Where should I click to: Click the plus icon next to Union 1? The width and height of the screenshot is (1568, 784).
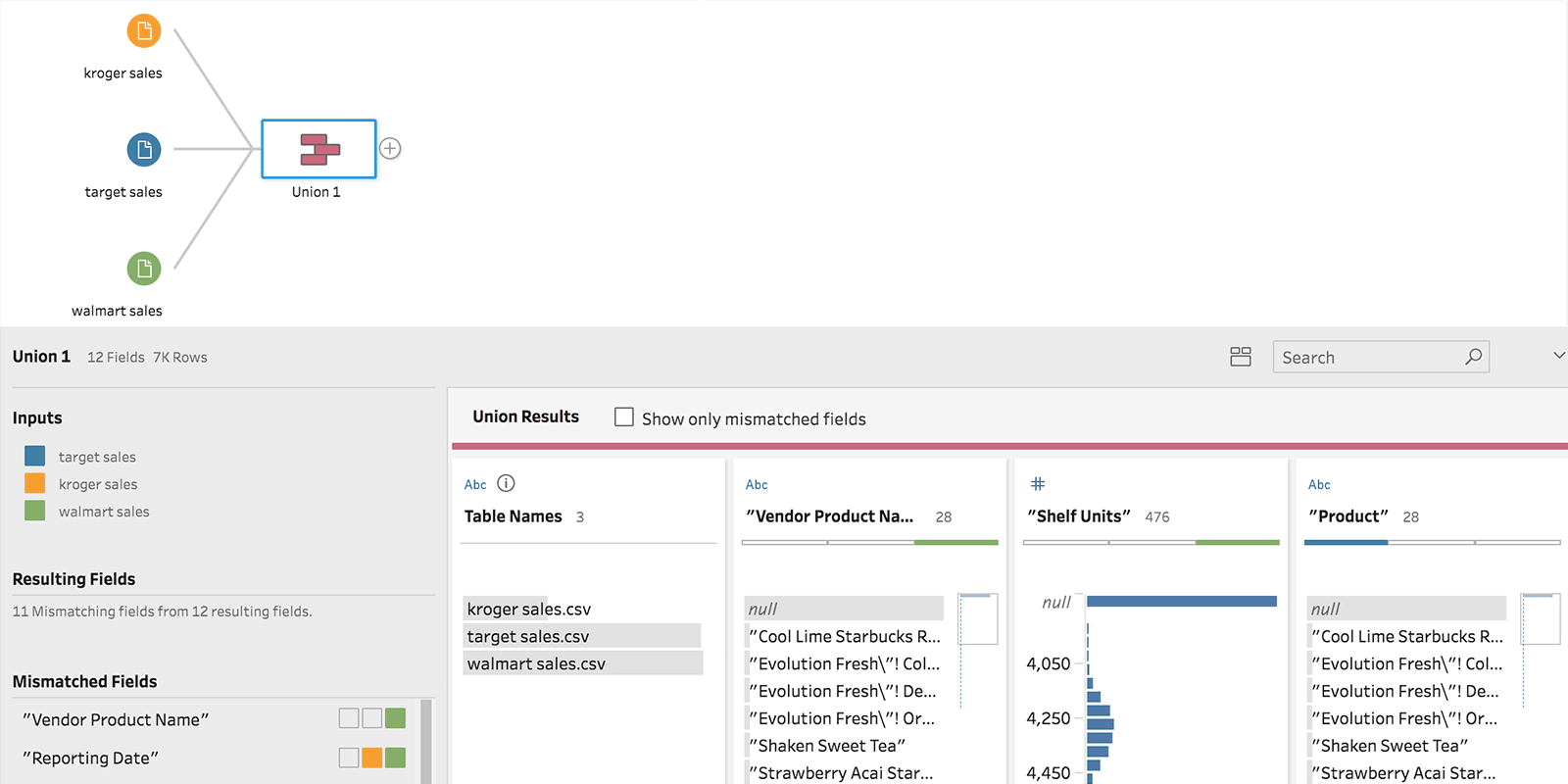pos(390,149)
